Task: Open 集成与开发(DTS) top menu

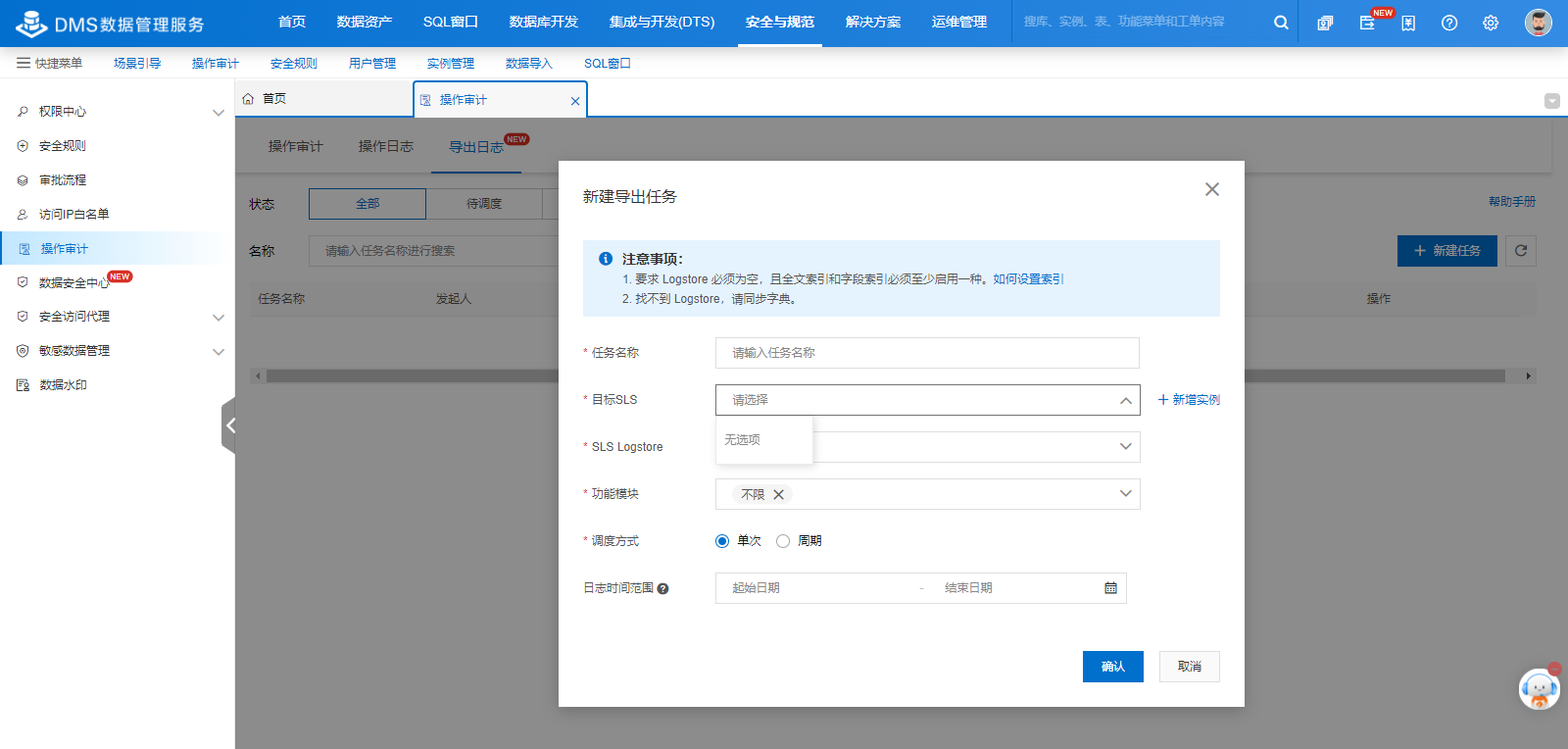Action: click(662, 23)
